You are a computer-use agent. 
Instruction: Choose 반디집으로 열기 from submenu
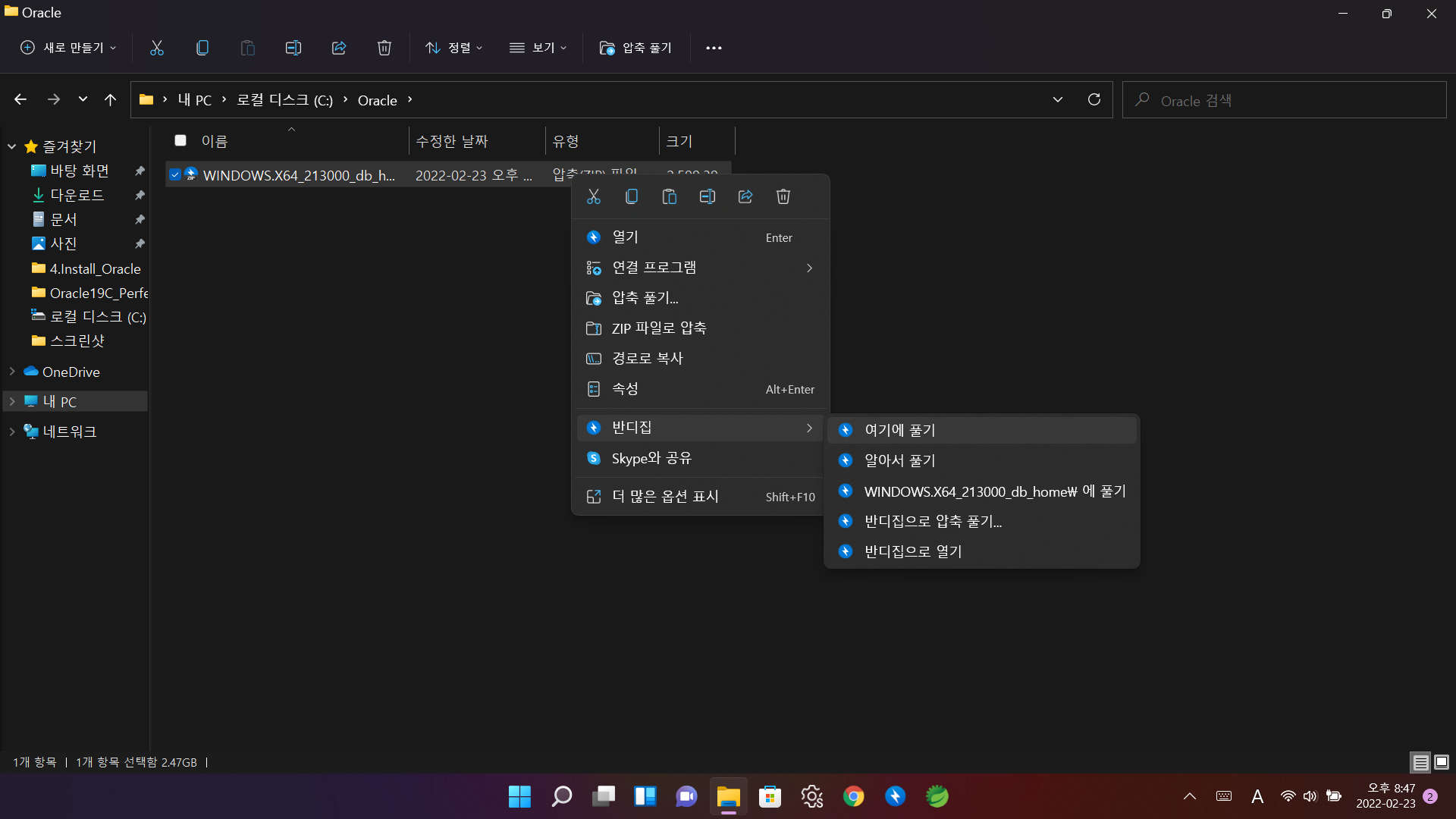913,551
